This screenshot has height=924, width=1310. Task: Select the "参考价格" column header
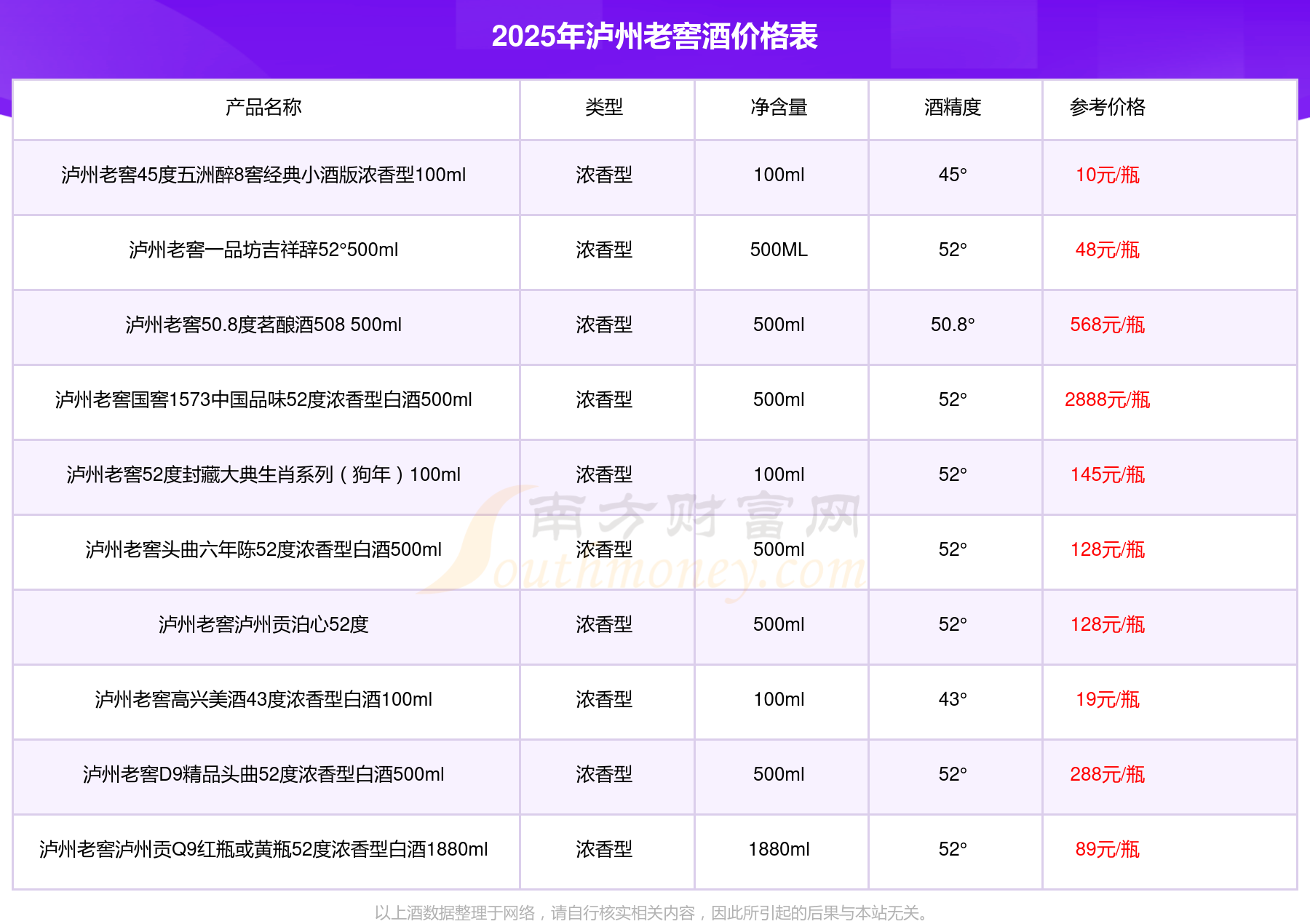[1107, 107]
